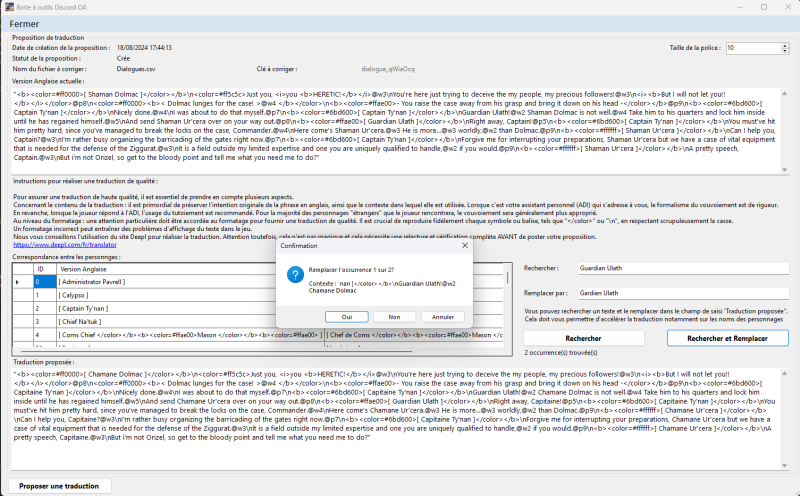This screenshot has height=496, width=800.
Task: Click the 2 occurrence(s) trouvée(s) status text
Action: point(561,353)
